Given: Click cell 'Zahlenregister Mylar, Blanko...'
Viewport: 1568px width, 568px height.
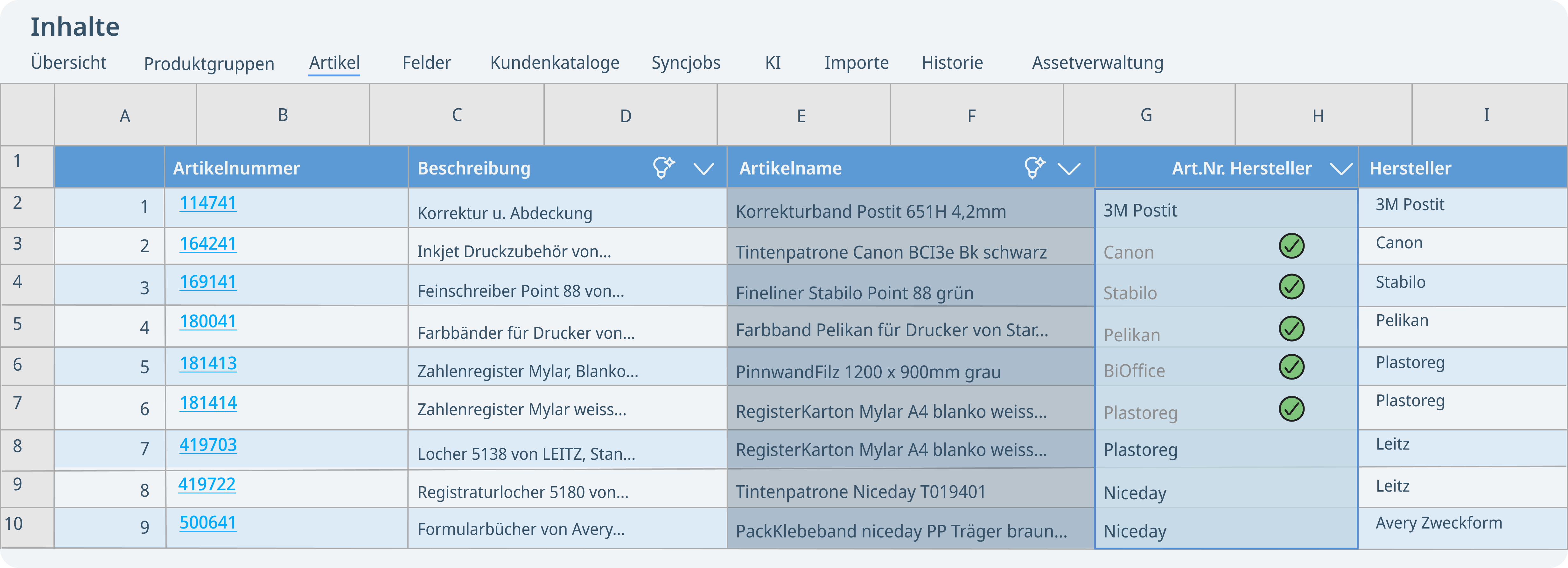Looking at the screenshot, I should [567, 366].
